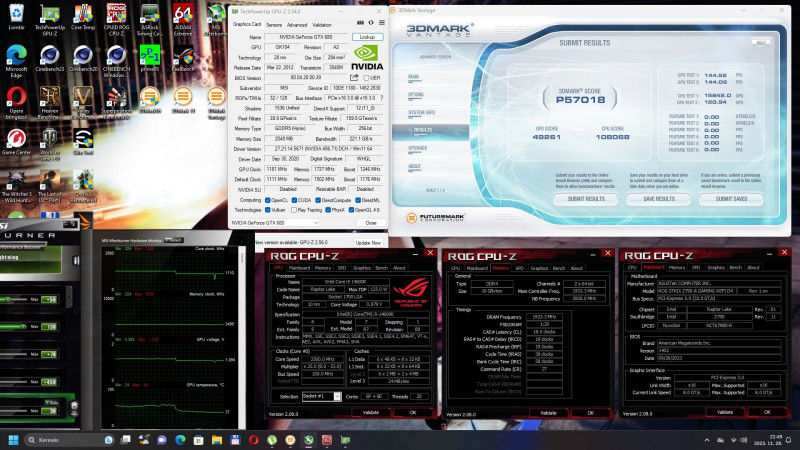
Task: Click SAVE RESULTS button in 3DMark Vantage
Action: point(659,199)
